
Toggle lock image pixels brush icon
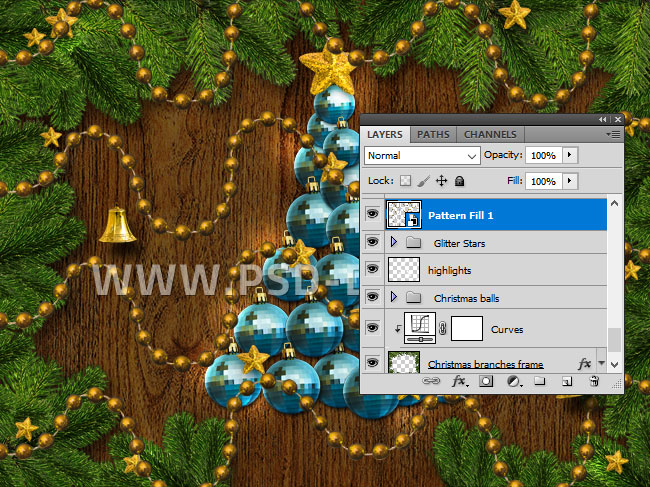tap(423, 181)
